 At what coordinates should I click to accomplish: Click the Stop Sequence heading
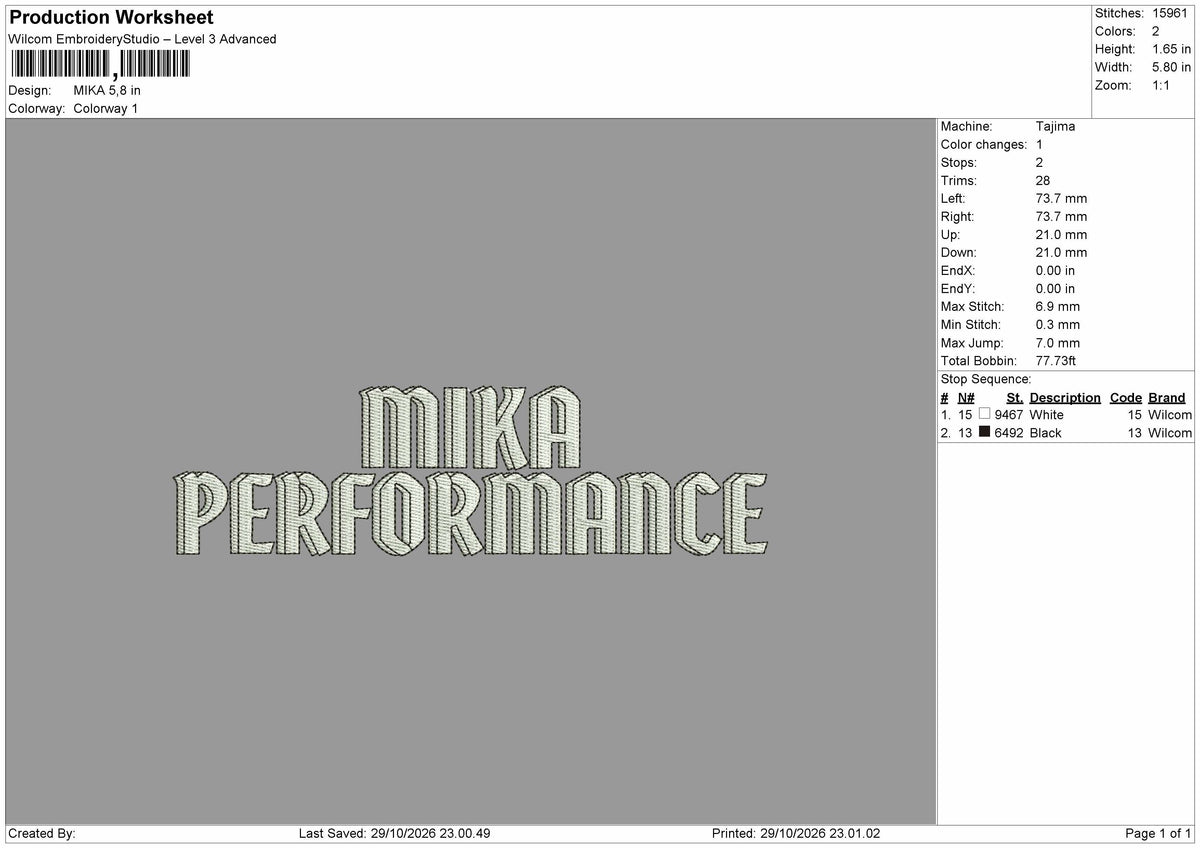986,379
